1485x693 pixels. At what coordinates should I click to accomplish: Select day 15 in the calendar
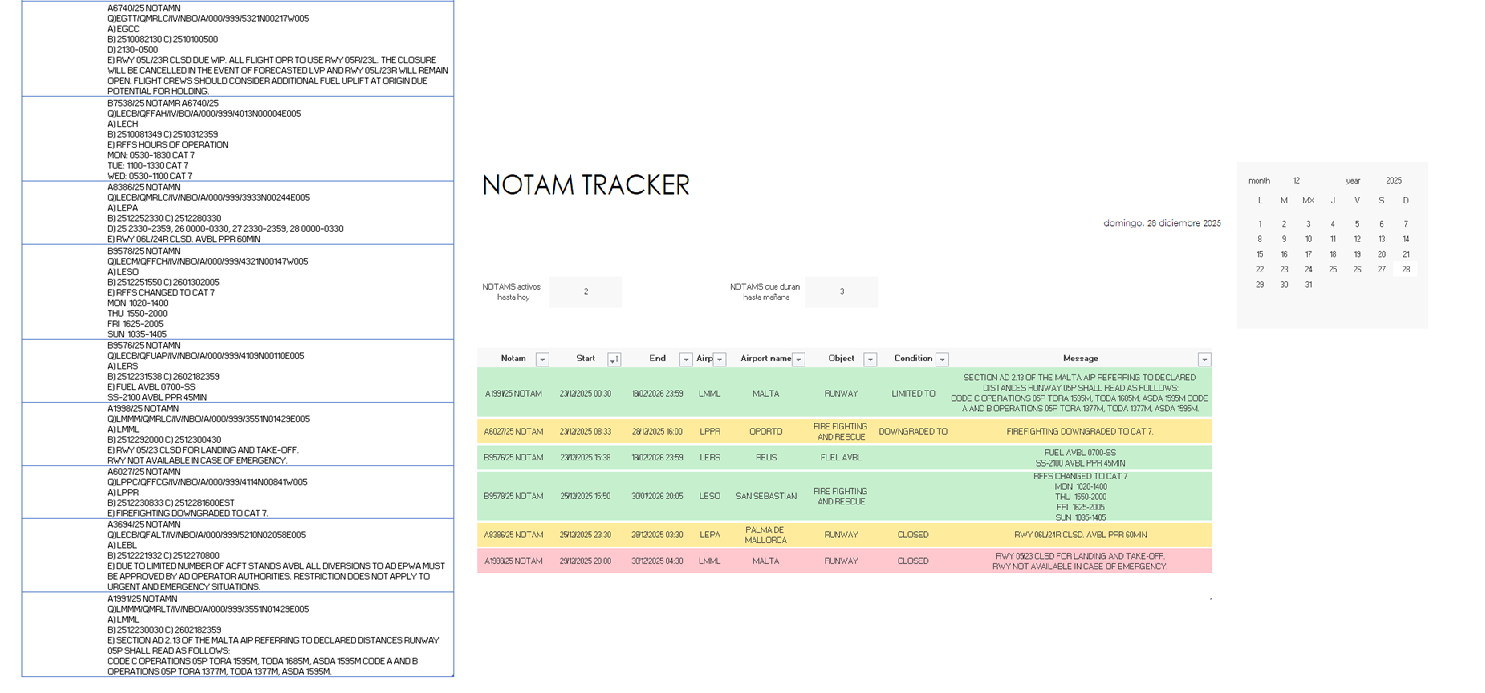tap(1260, 254)
